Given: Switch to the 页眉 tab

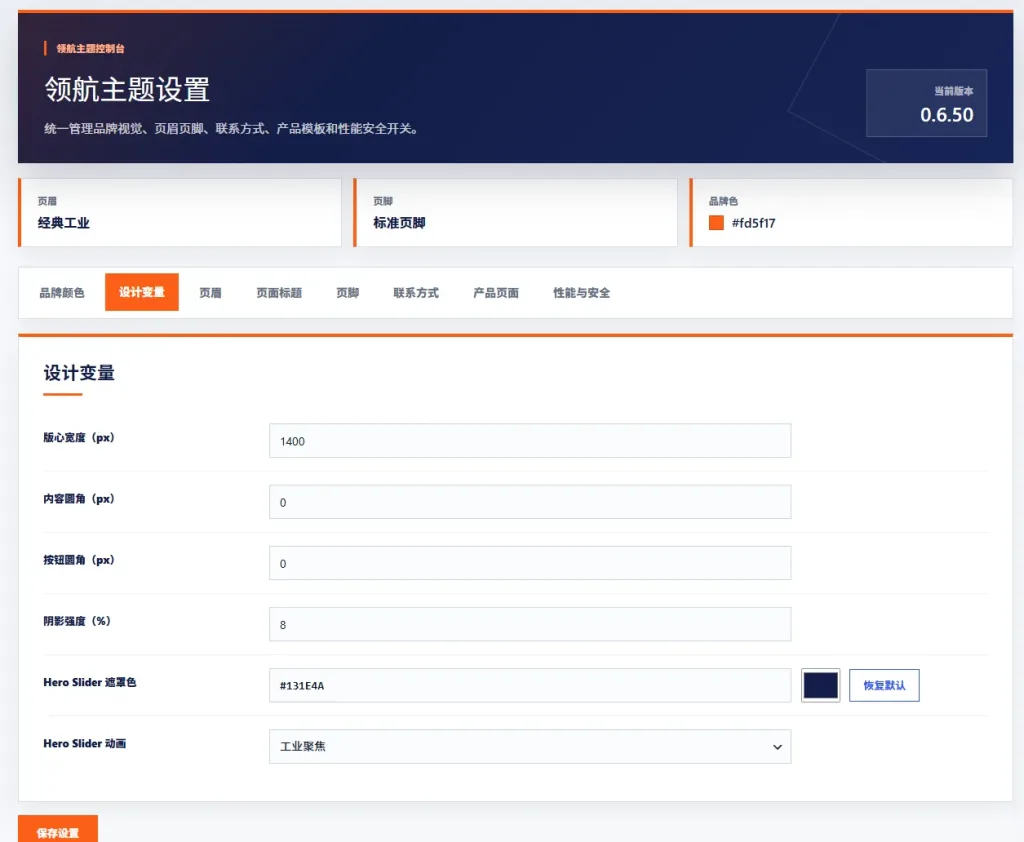Looking at the screenshot, I should [x=210, y=293].
